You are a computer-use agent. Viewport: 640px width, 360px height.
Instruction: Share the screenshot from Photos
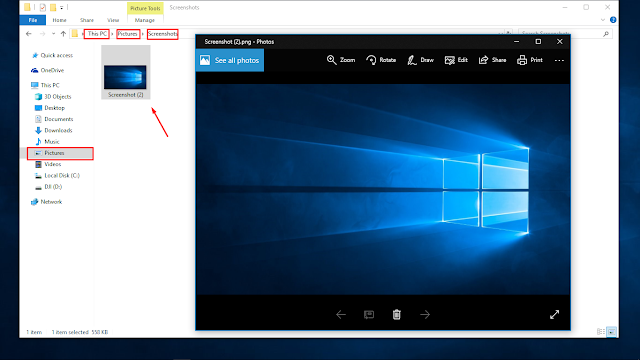click(x=492, y=60)
